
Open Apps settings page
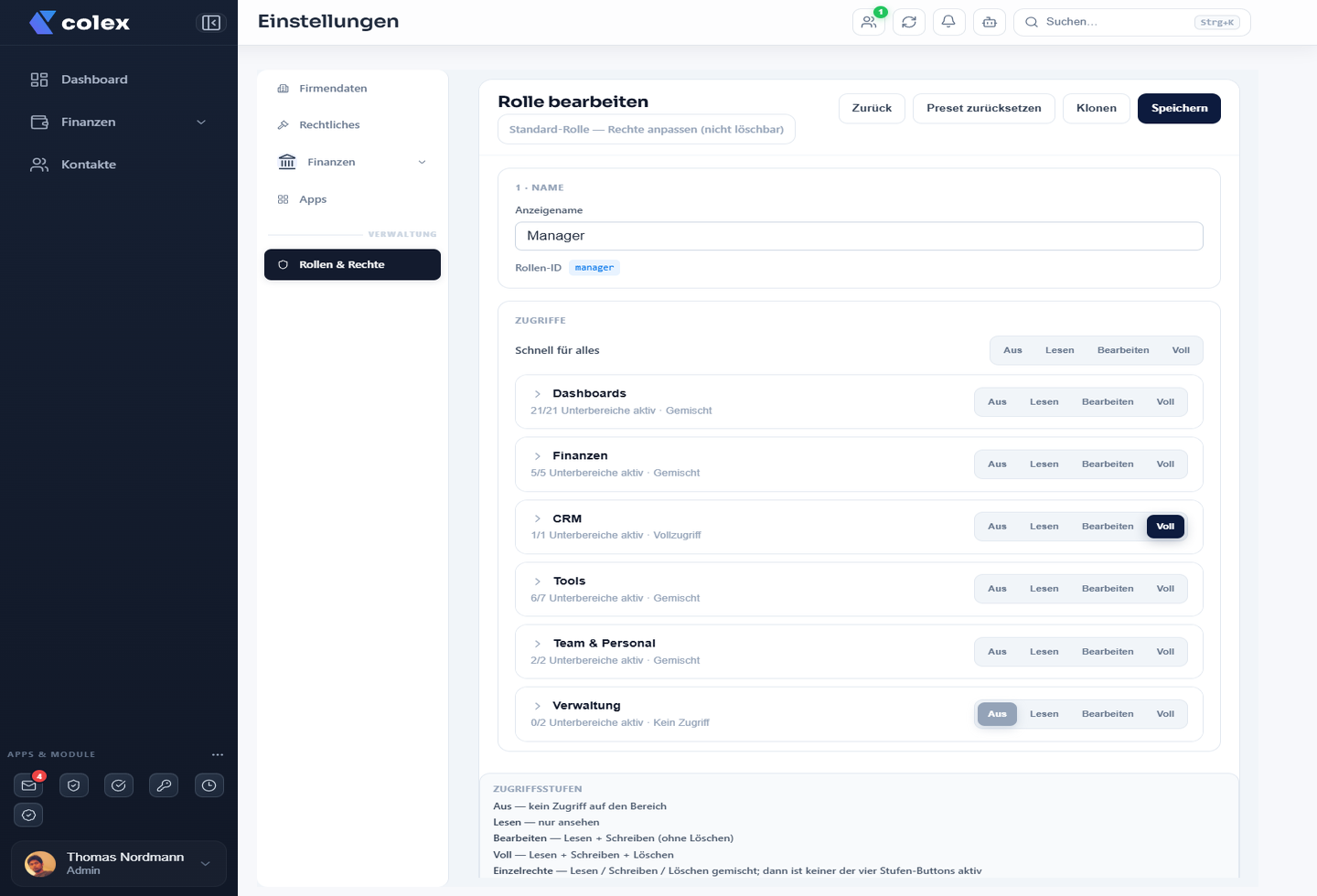point(352,199)
